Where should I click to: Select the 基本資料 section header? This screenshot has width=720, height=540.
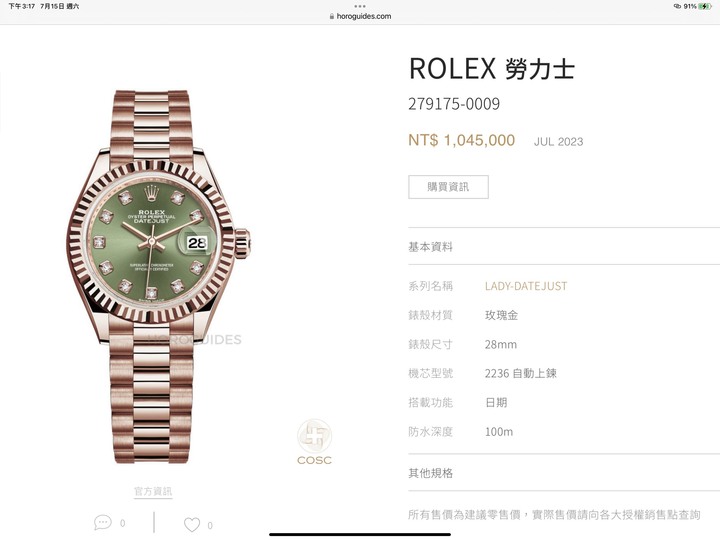point(430,247)
